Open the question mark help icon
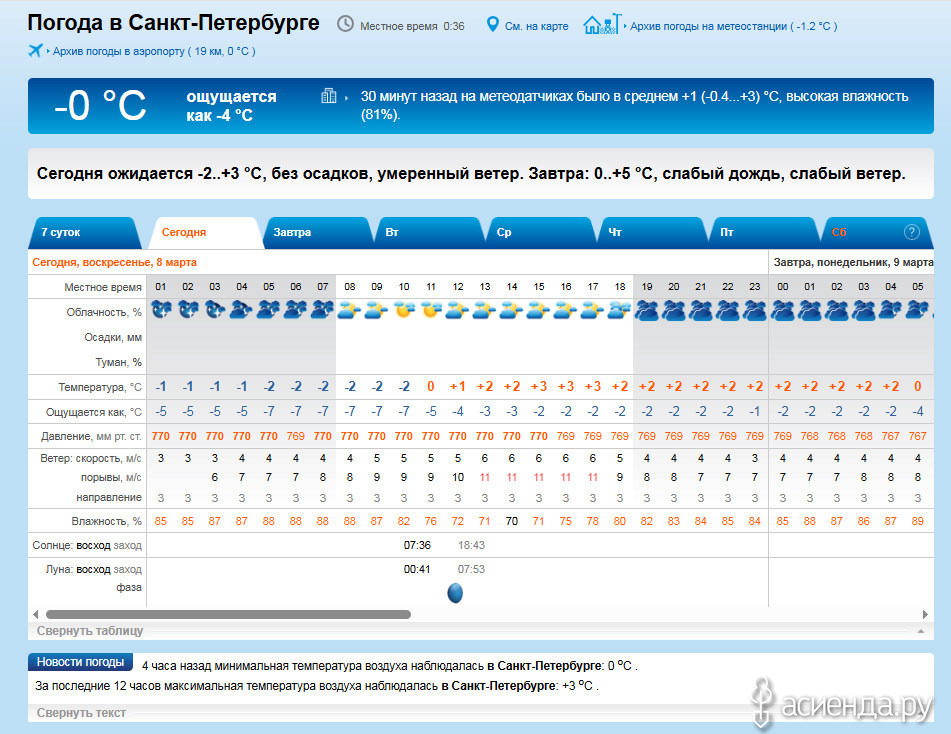 (911, 232)
